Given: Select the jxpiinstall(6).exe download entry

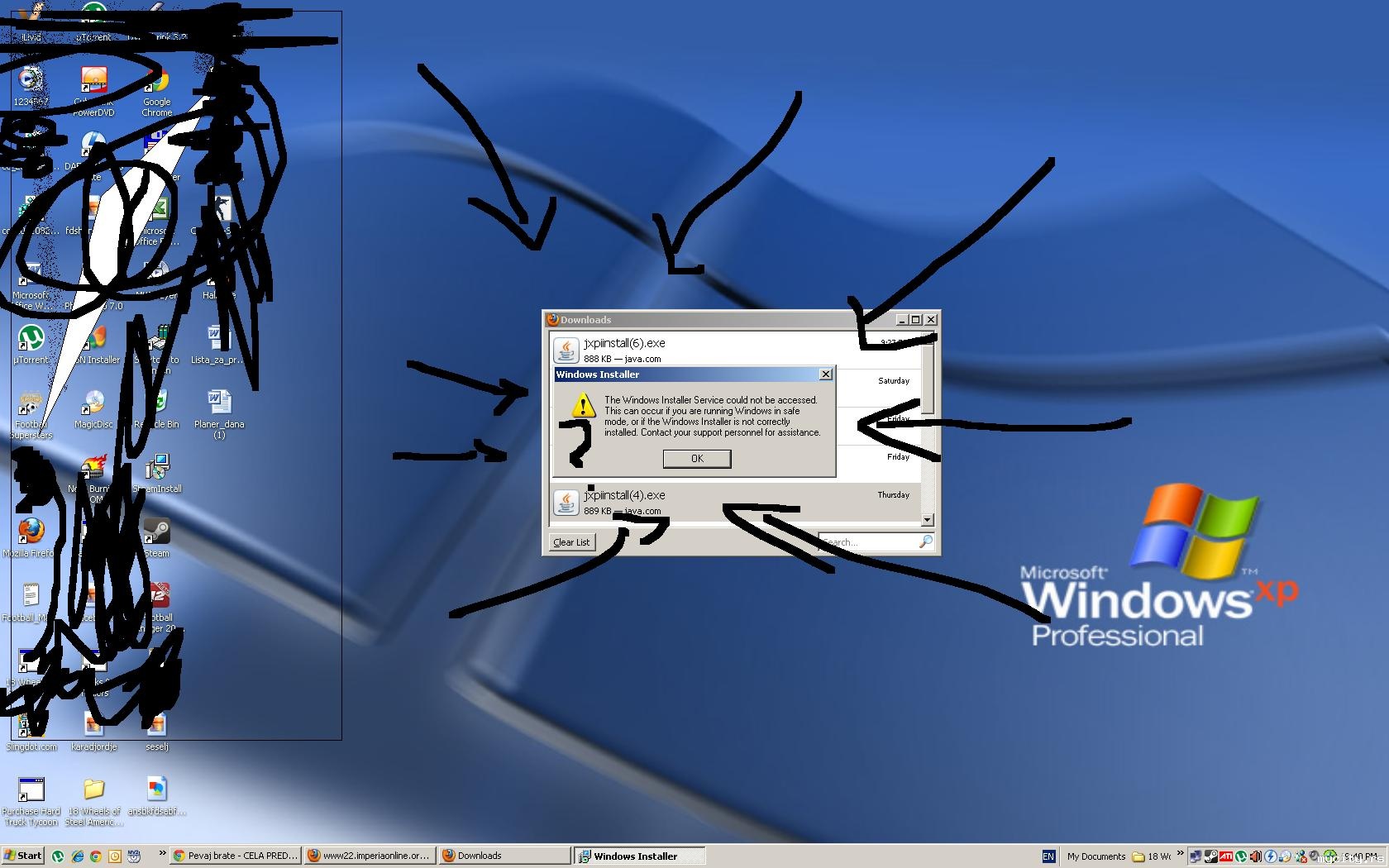Looking at the screenshot, I should 736,350.
